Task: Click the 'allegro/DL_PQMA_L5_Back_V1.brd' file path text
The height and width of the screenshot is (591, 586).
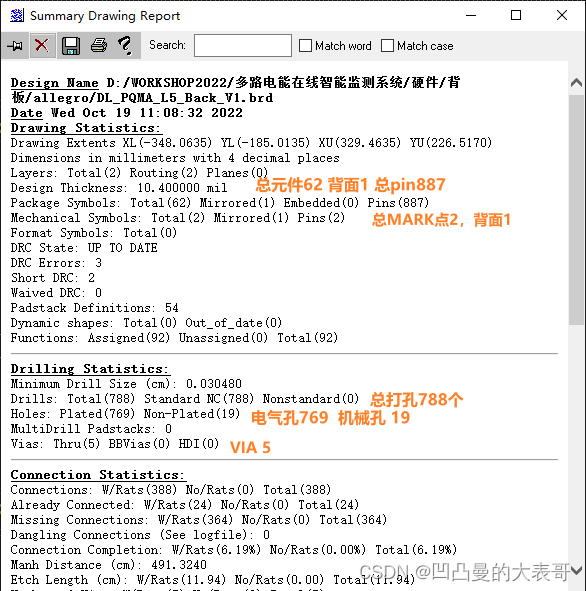Action: [153, 98]
